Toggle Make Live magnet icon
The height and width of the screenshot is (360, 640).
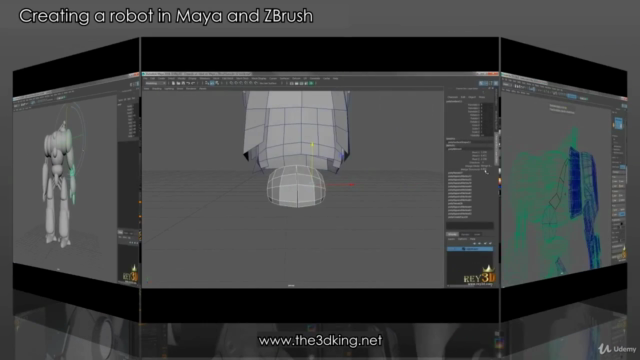coord(256,83)
